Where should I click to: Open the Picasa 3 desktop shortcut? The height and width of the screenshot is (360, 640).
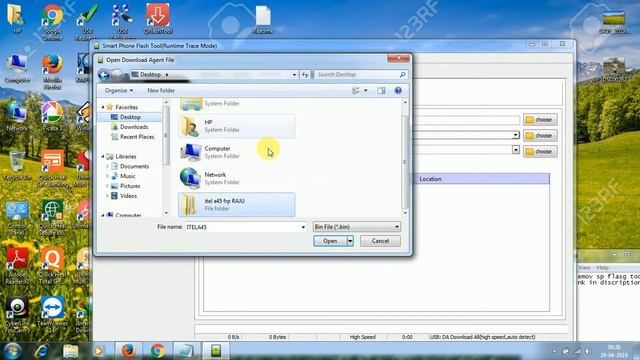point(52,116)
